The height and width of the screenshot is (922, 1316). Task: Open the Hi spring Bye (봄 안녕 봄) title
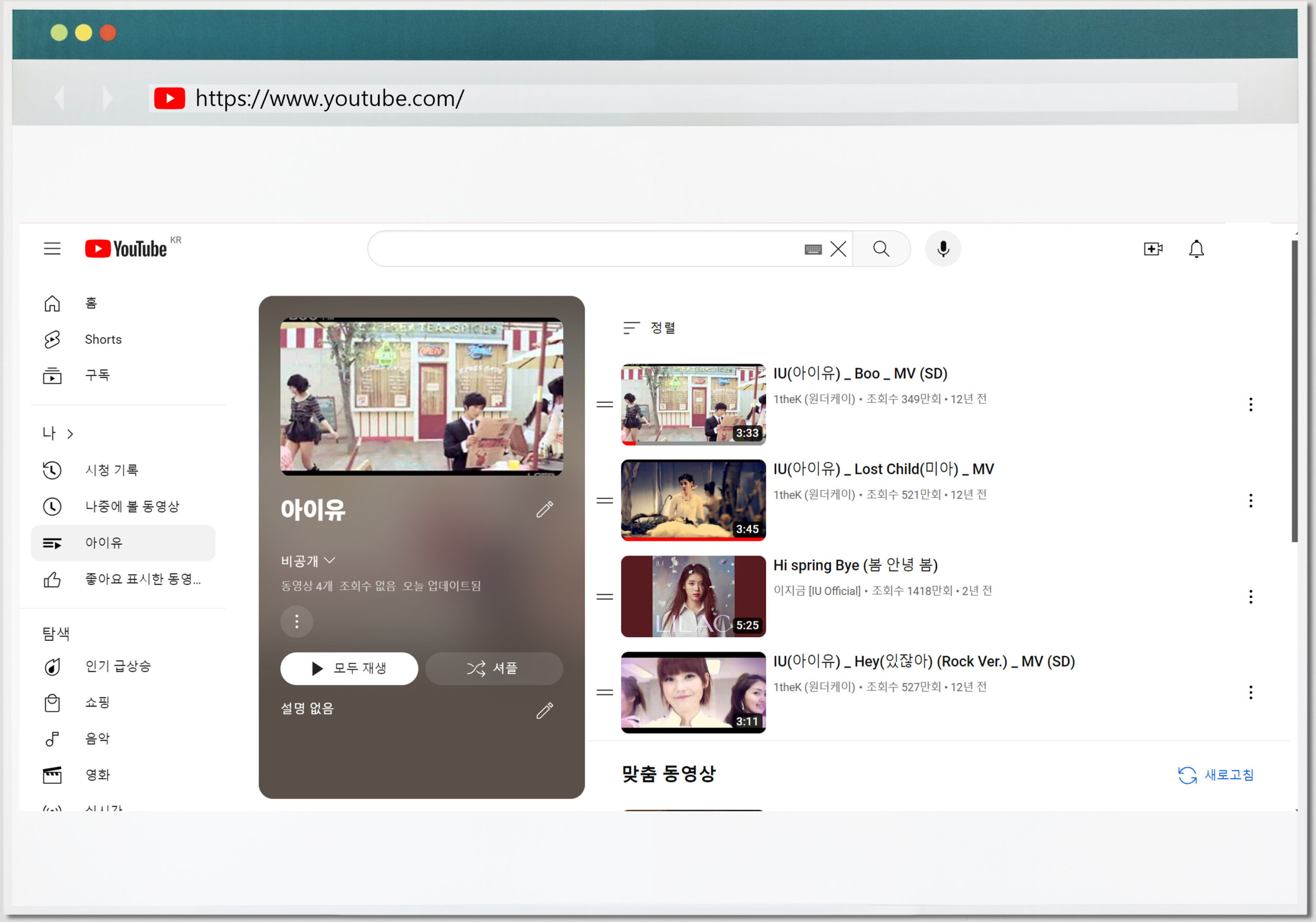[855, 565]
